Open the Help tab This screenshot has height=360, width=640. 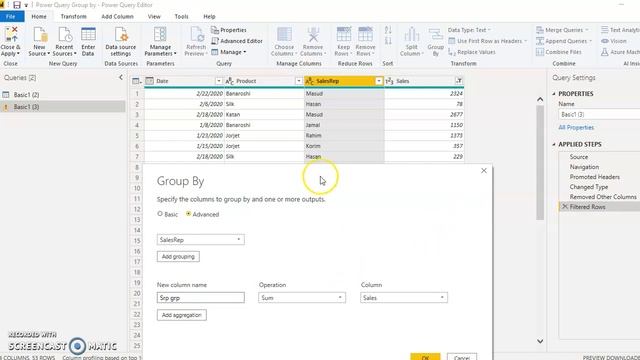tap(209, 16)
